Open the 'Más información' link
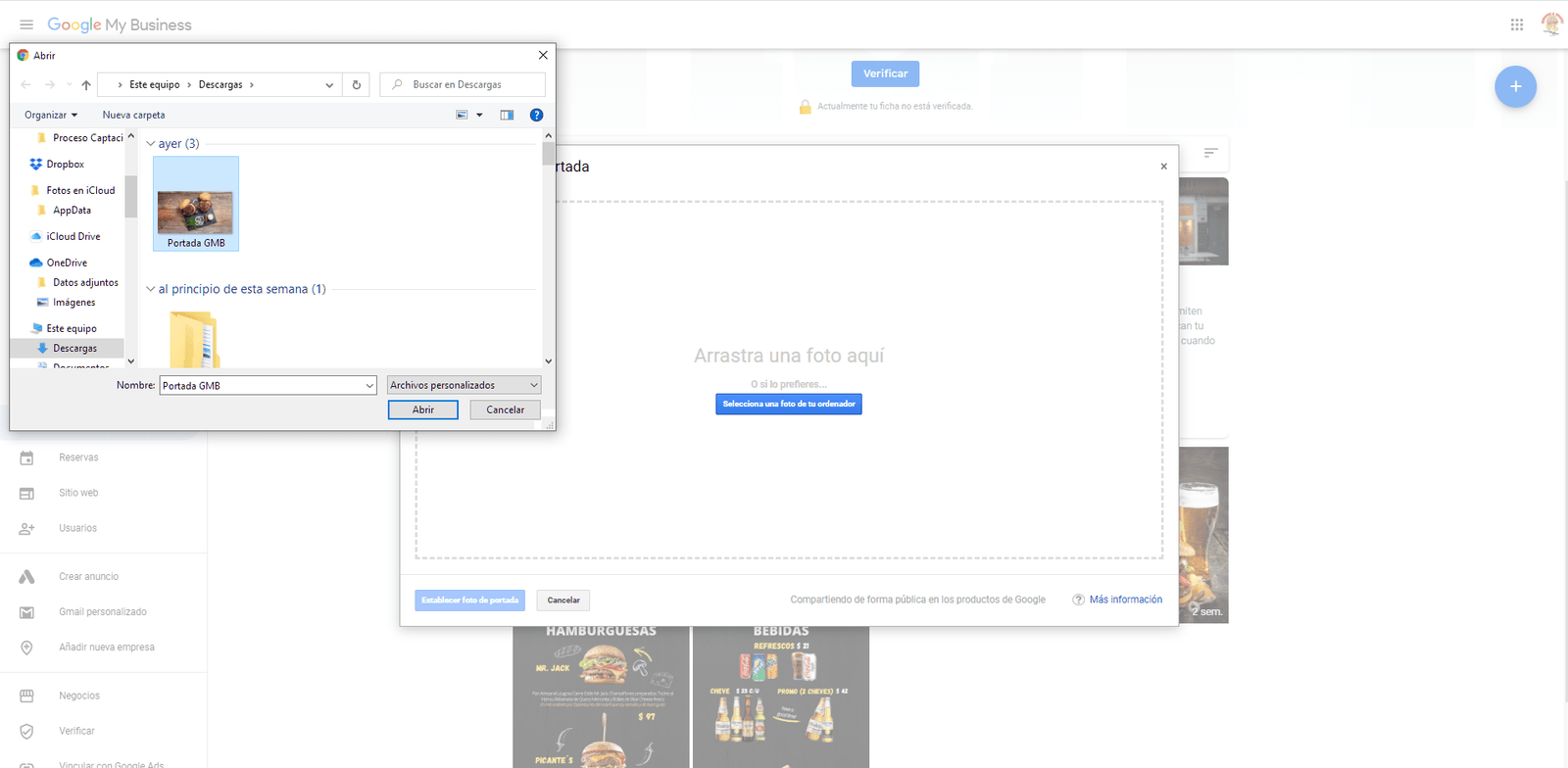 (x=1125, y=600)
